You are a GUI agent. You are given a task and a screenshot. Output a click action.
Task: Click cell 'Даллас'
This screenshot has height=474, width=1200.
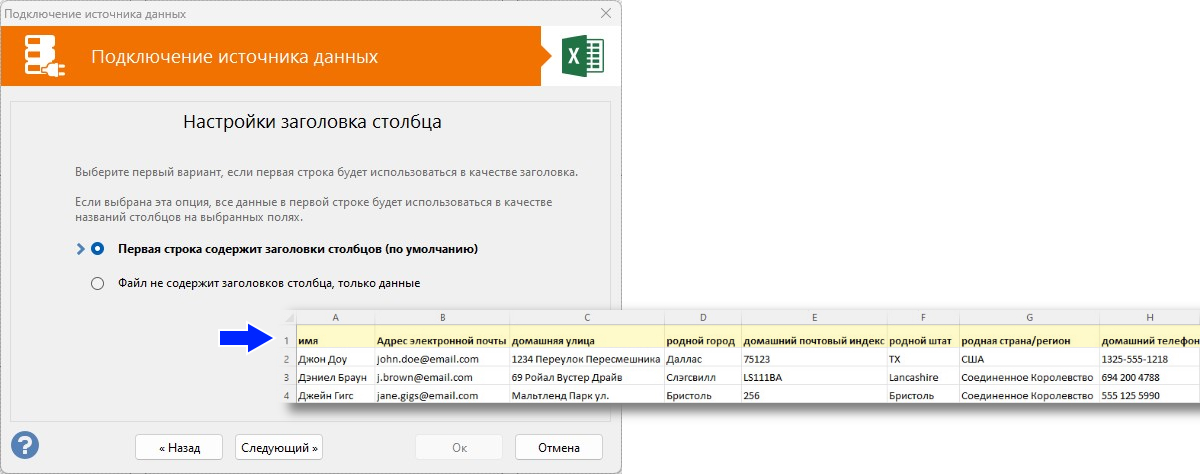point(703,359)
